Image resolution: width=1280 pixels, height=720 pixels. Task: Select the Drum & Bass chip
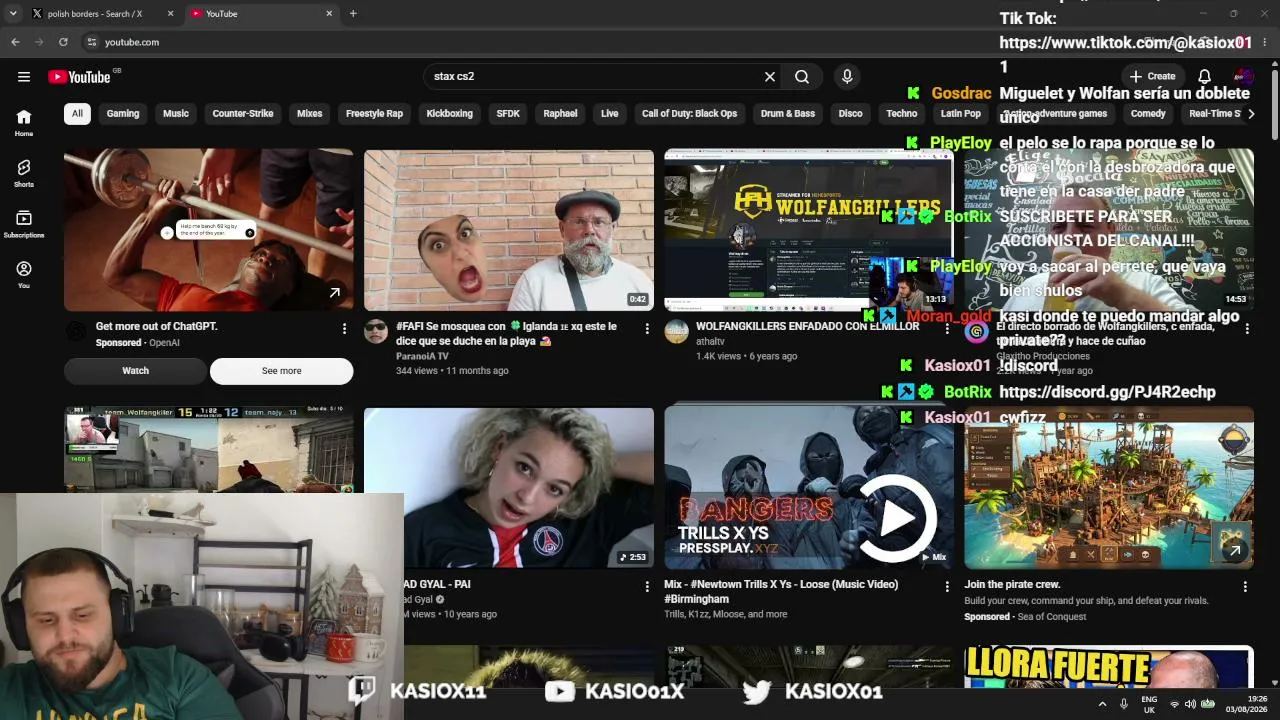point(788,114)
